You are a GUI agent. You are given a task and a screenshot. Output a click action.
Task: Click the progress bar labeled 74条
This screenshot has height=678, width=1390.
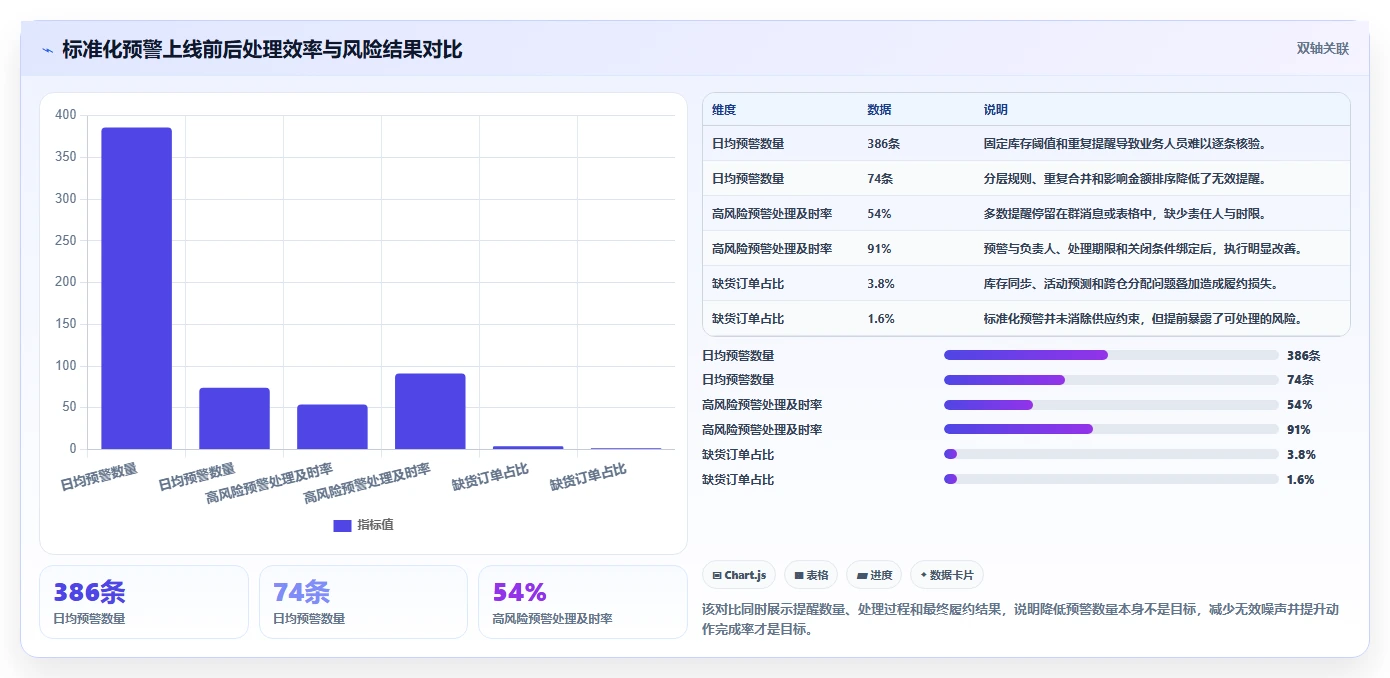tap(1111, 380)
